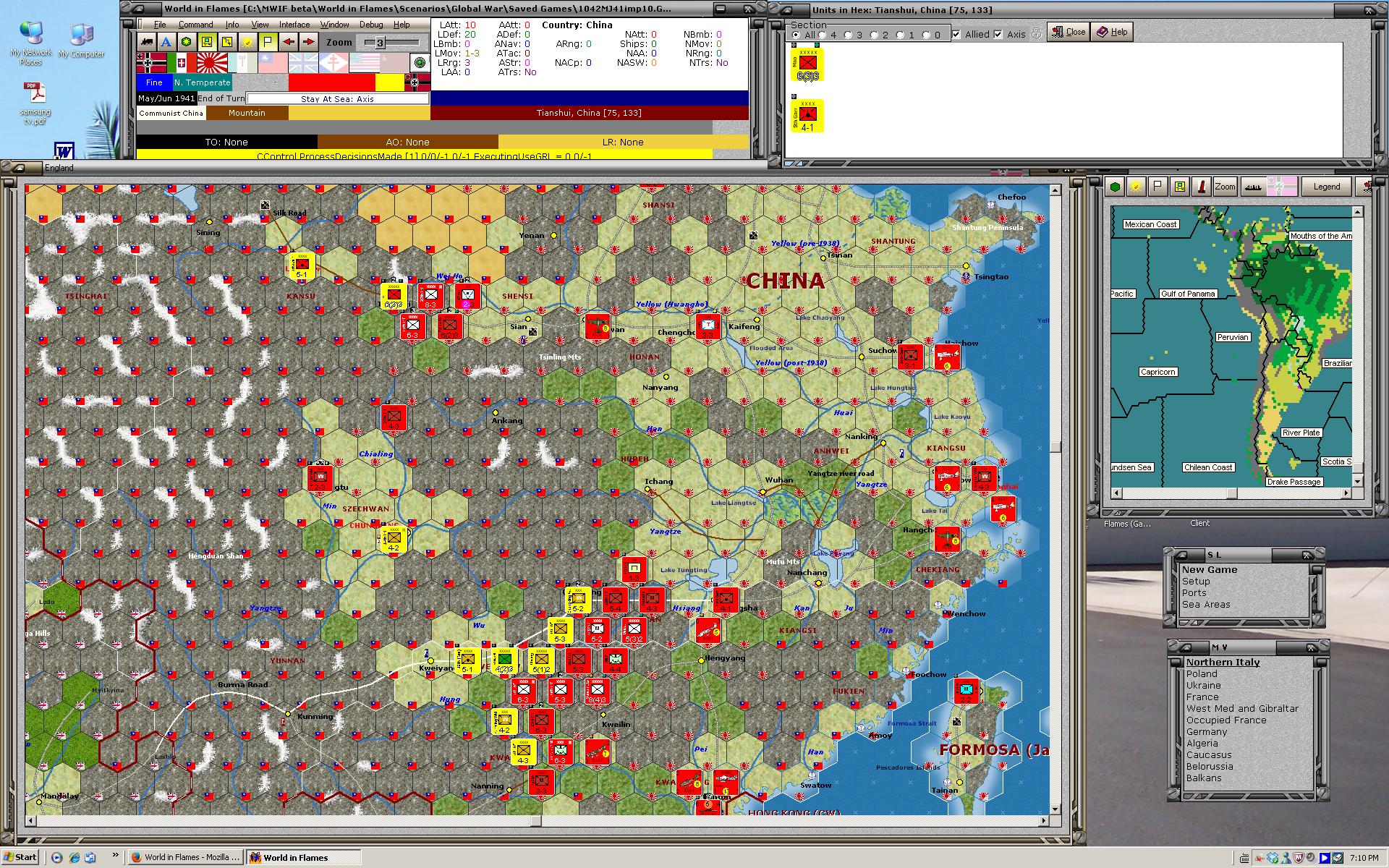Toggle the Axis checkbox
Image resolution: width=1389 pixels, height=868 pixels.
(x=998, y=34)
